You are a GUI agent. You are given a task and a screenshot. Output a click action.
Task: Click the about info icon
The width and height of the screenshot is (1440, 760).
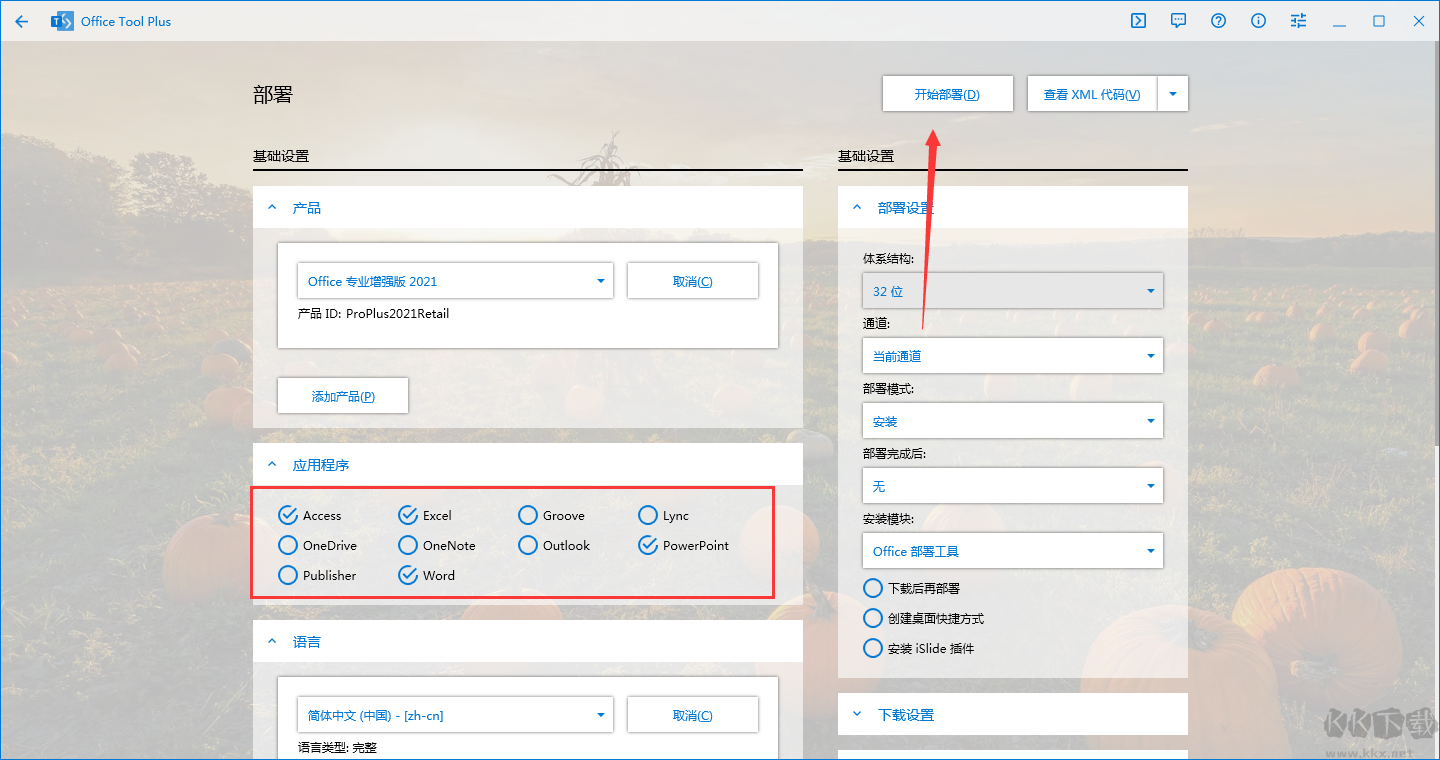click(x=1258, y=20)
